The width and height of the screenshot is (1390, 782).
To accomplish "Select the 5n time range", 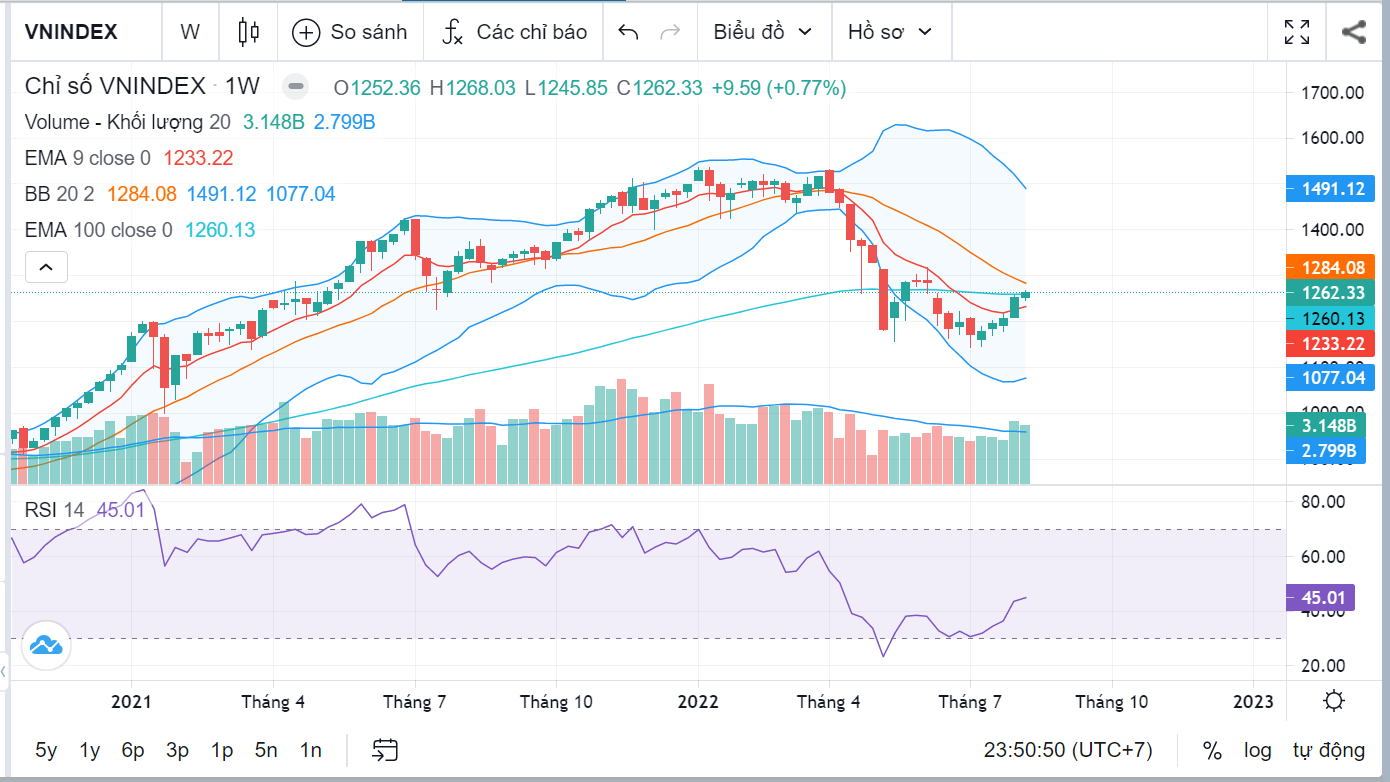I will click(266, 750).
